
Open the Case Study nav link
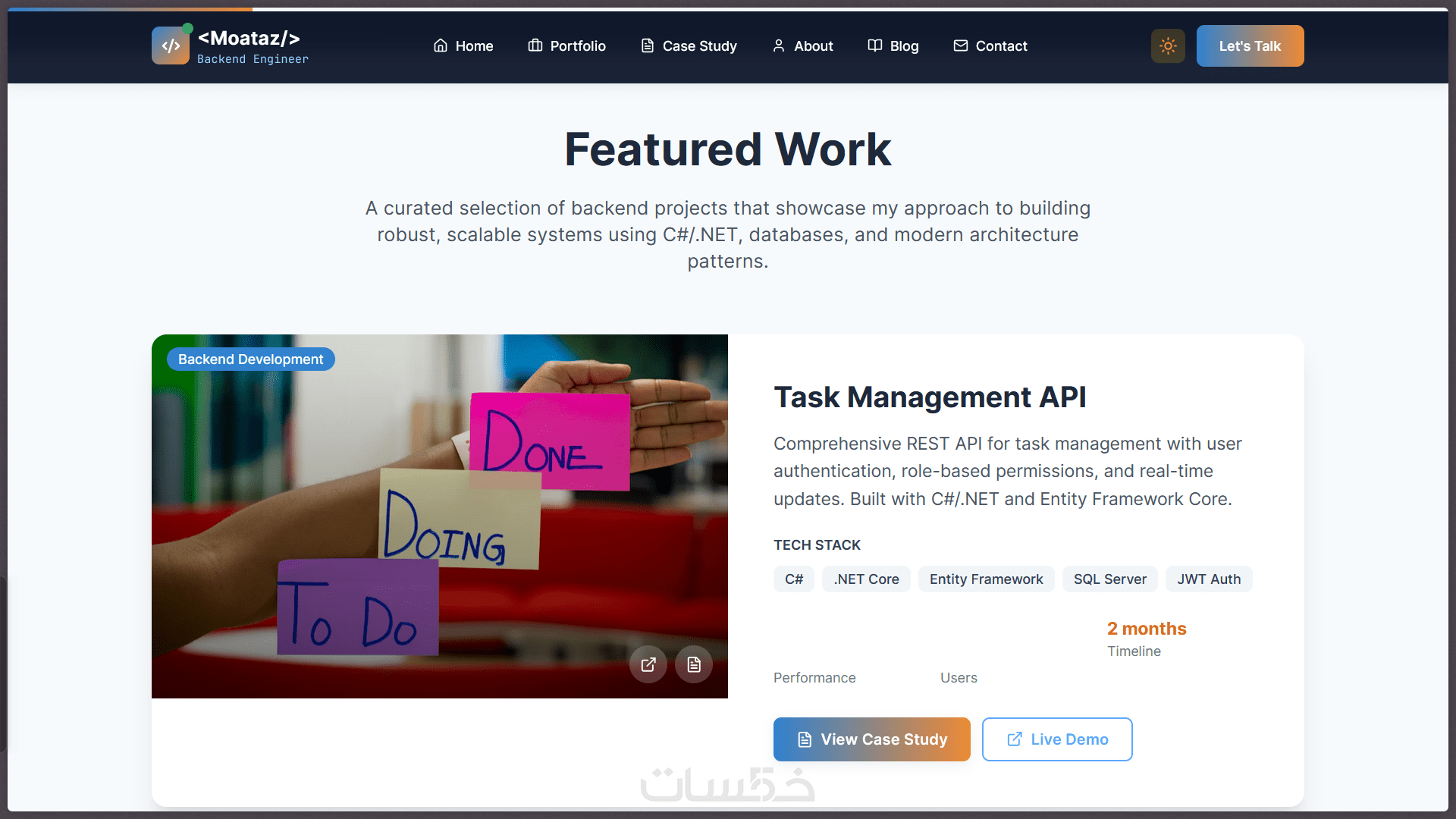pyautogui.click(x=689, y=46)
